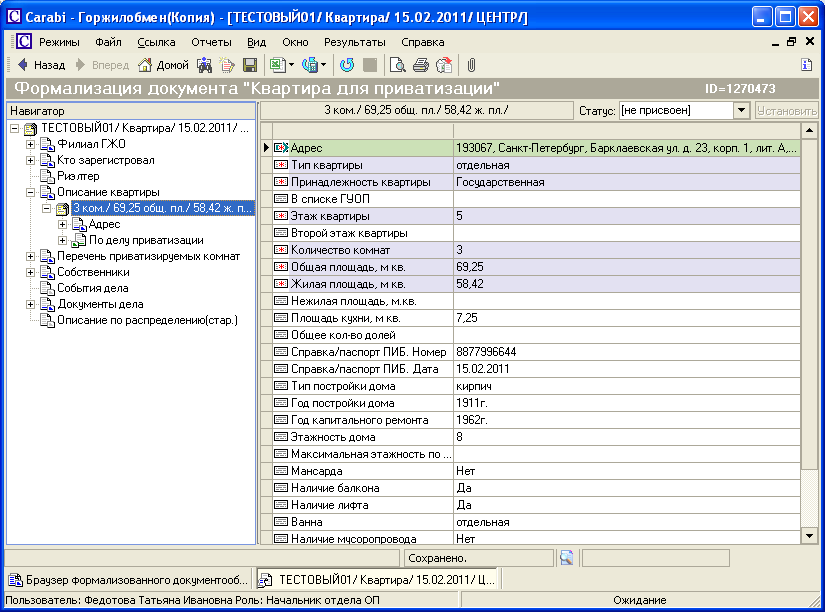Go back with the Назад button
The width and height of the screenshot is (825, 612).
pyautogui.click(x=41, y=65)
